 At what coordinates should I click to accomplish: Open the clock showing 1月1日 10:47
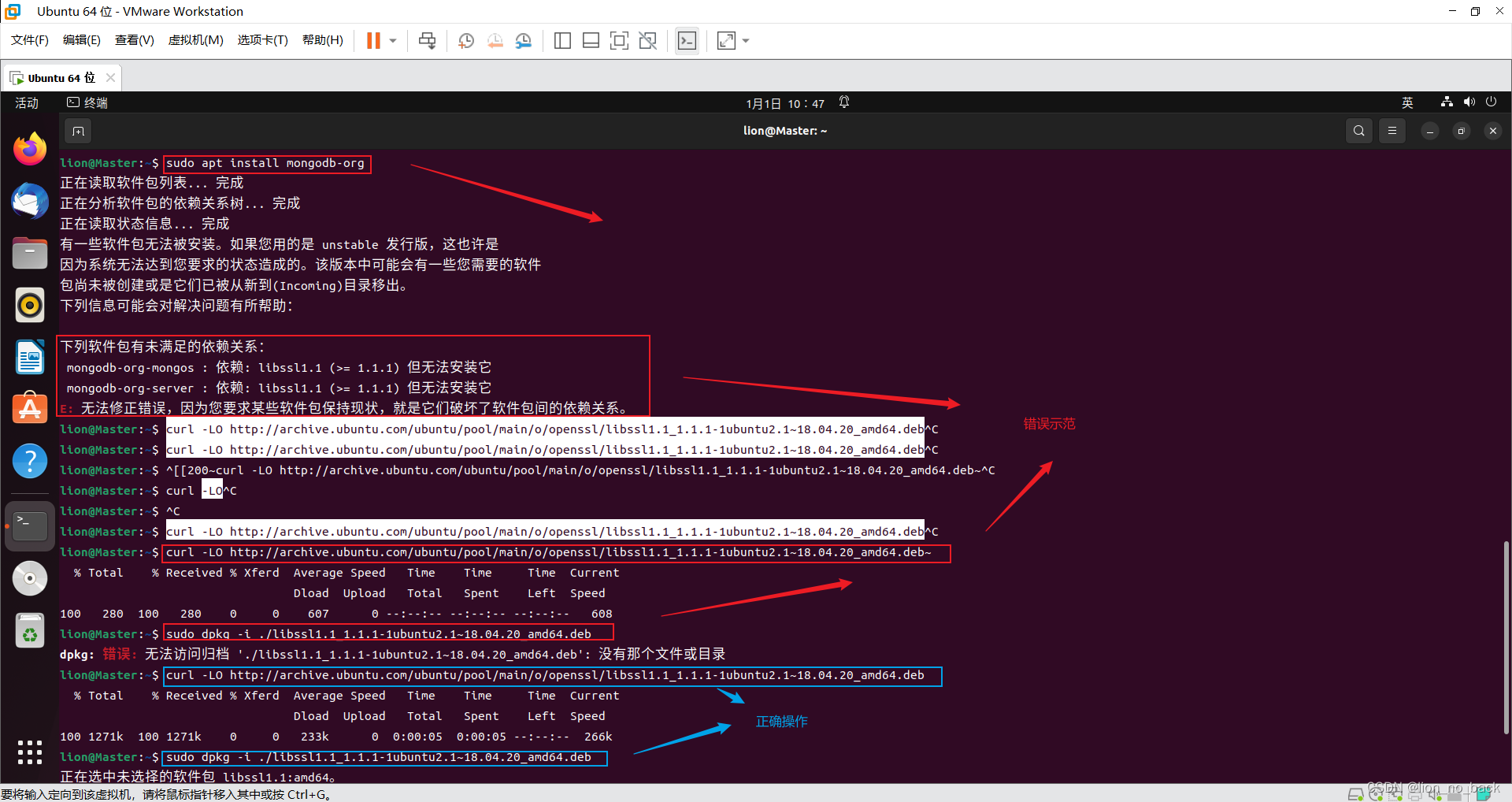785,103
